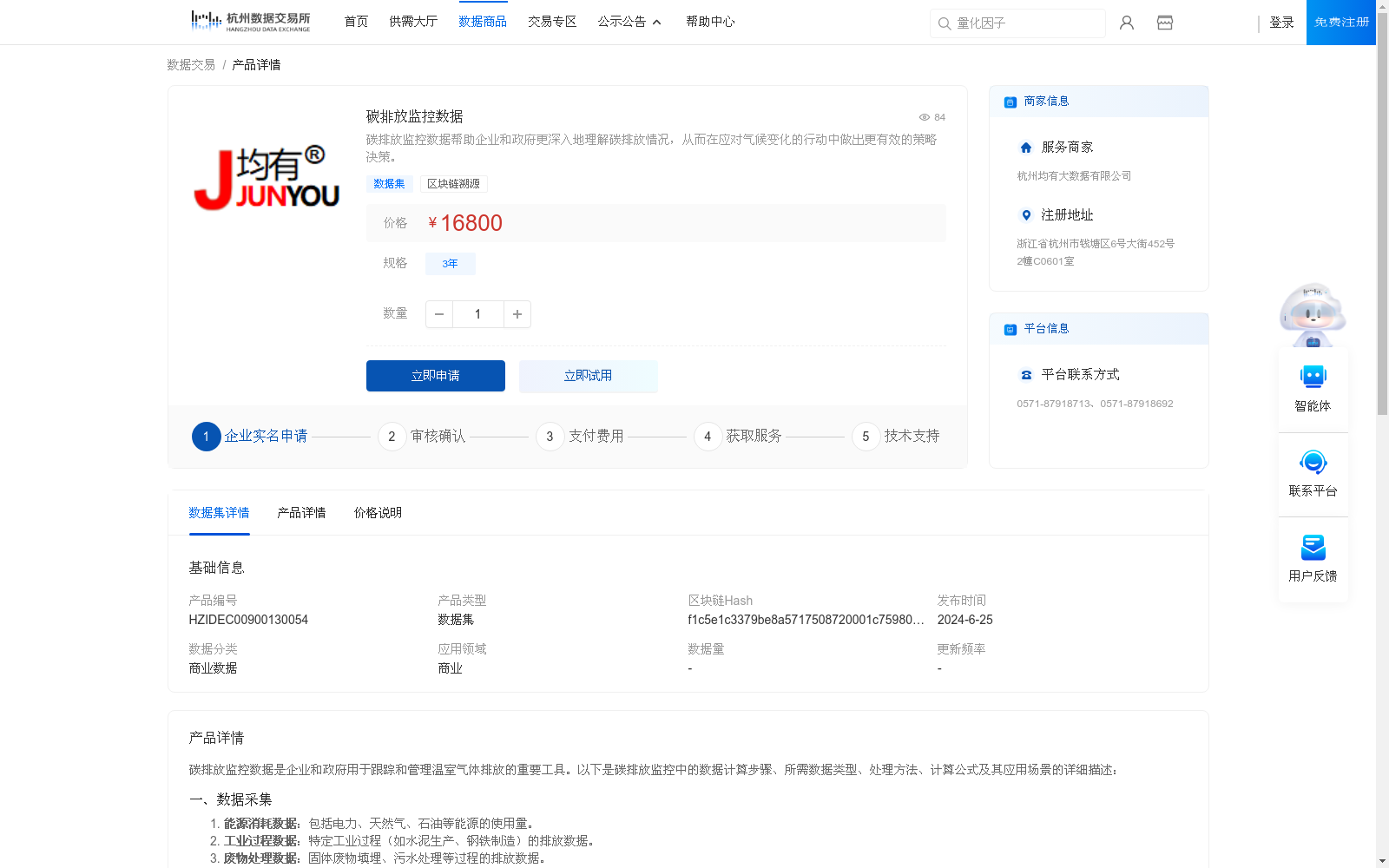Switch to the 价格说明 tab
1389x868 pixels.
click(x=378, y=513)
